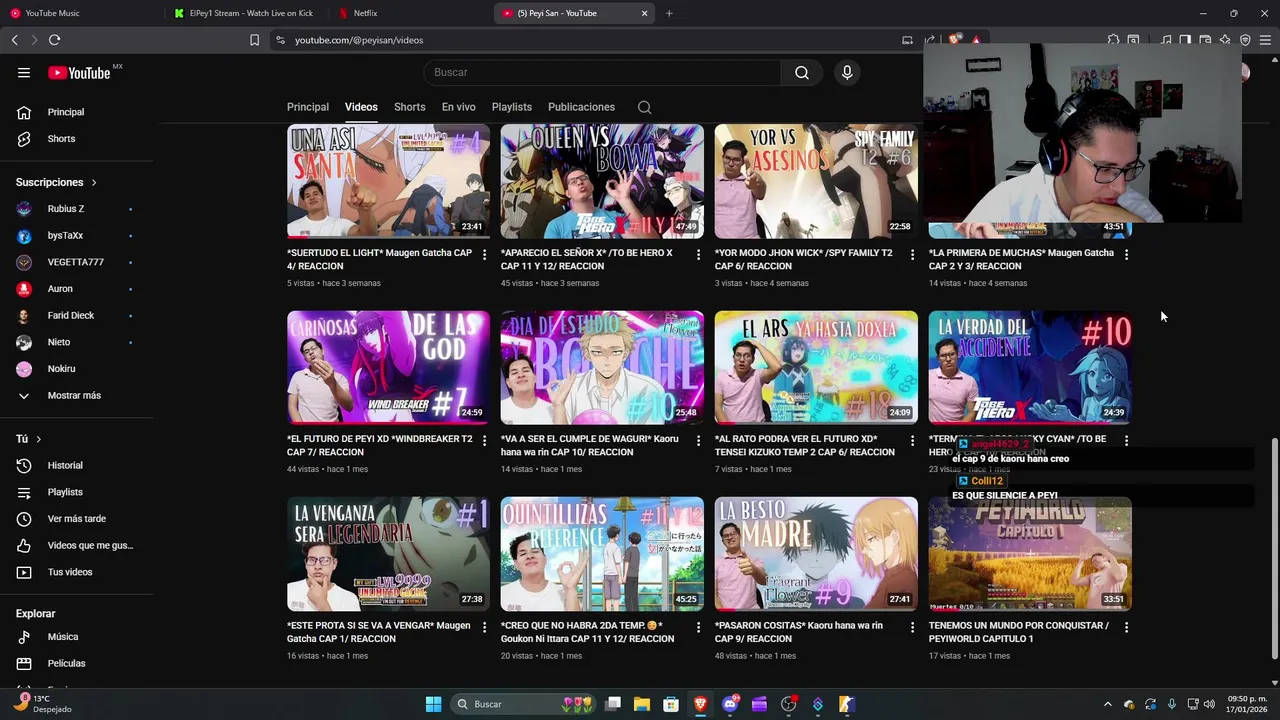Image resolution: width=1280 pixels, height=720 pixels.
Task: Open options menu for AL RATO PODRA VER video
Action: 912,441
